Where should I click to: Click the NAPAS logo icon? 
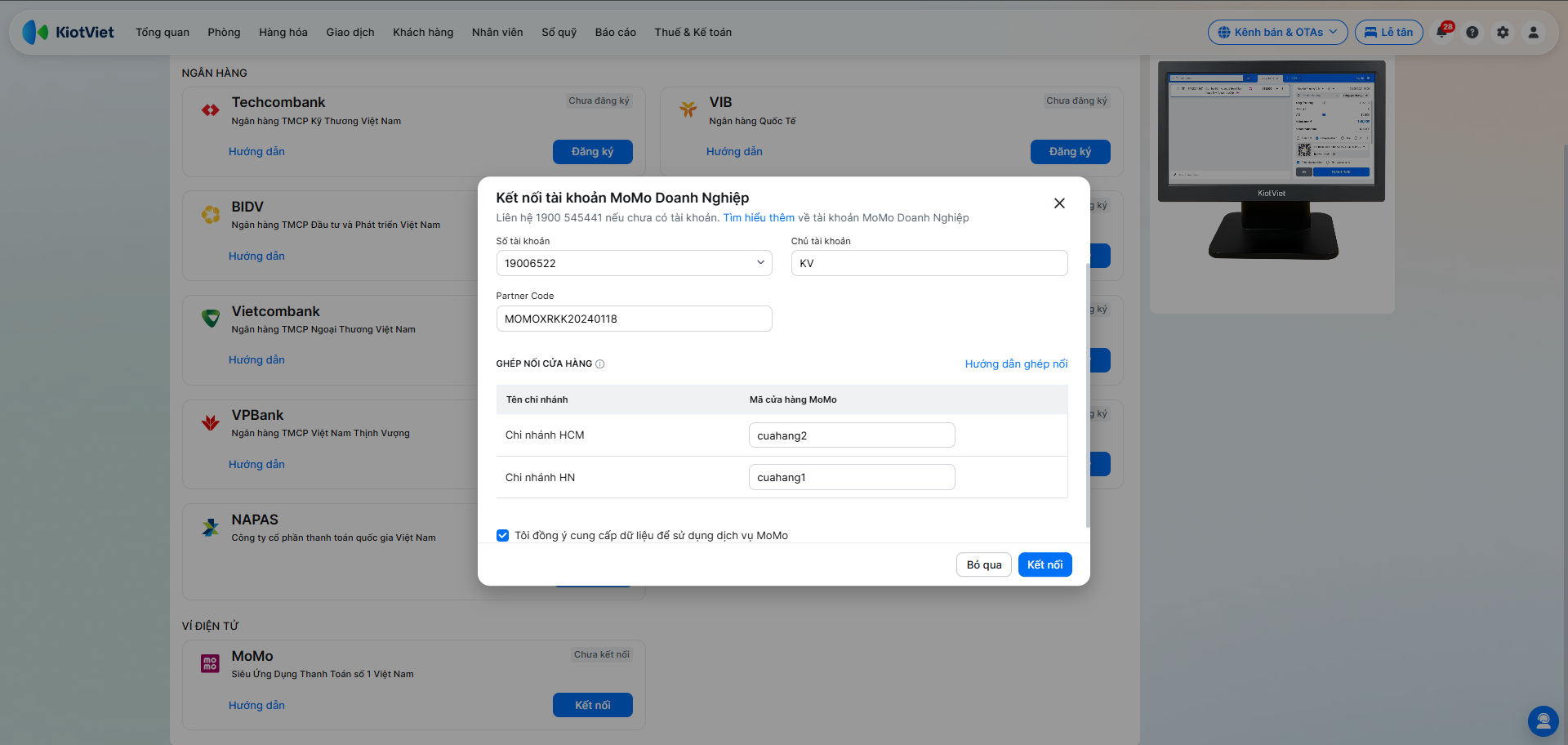(211, 527)
